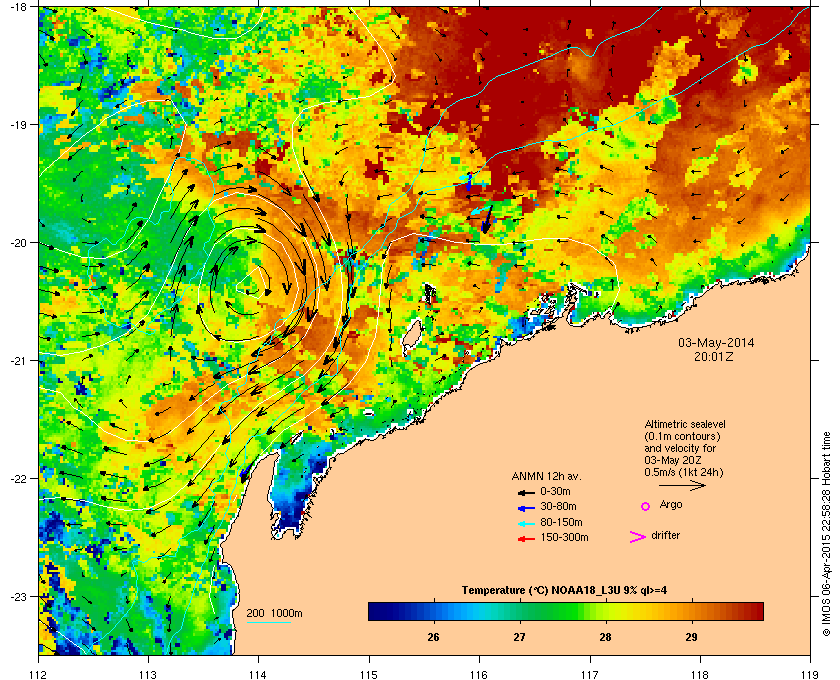Click the longitude axis label 119
Viewport: 840px width, 680px height.
(x=810, y=674)
